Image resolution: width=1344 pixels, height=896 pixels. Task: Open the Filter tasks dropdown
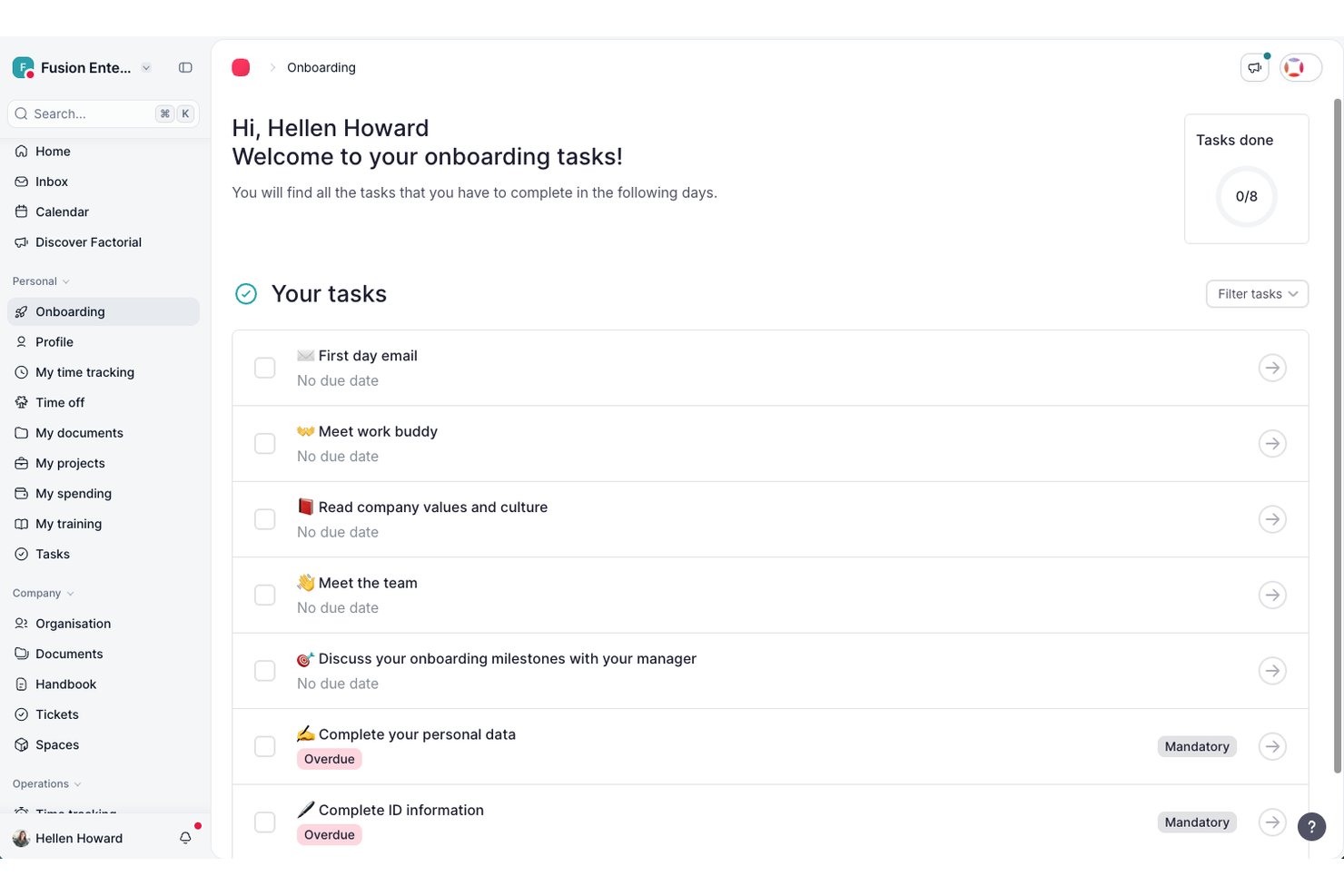tap(1257, 293)
